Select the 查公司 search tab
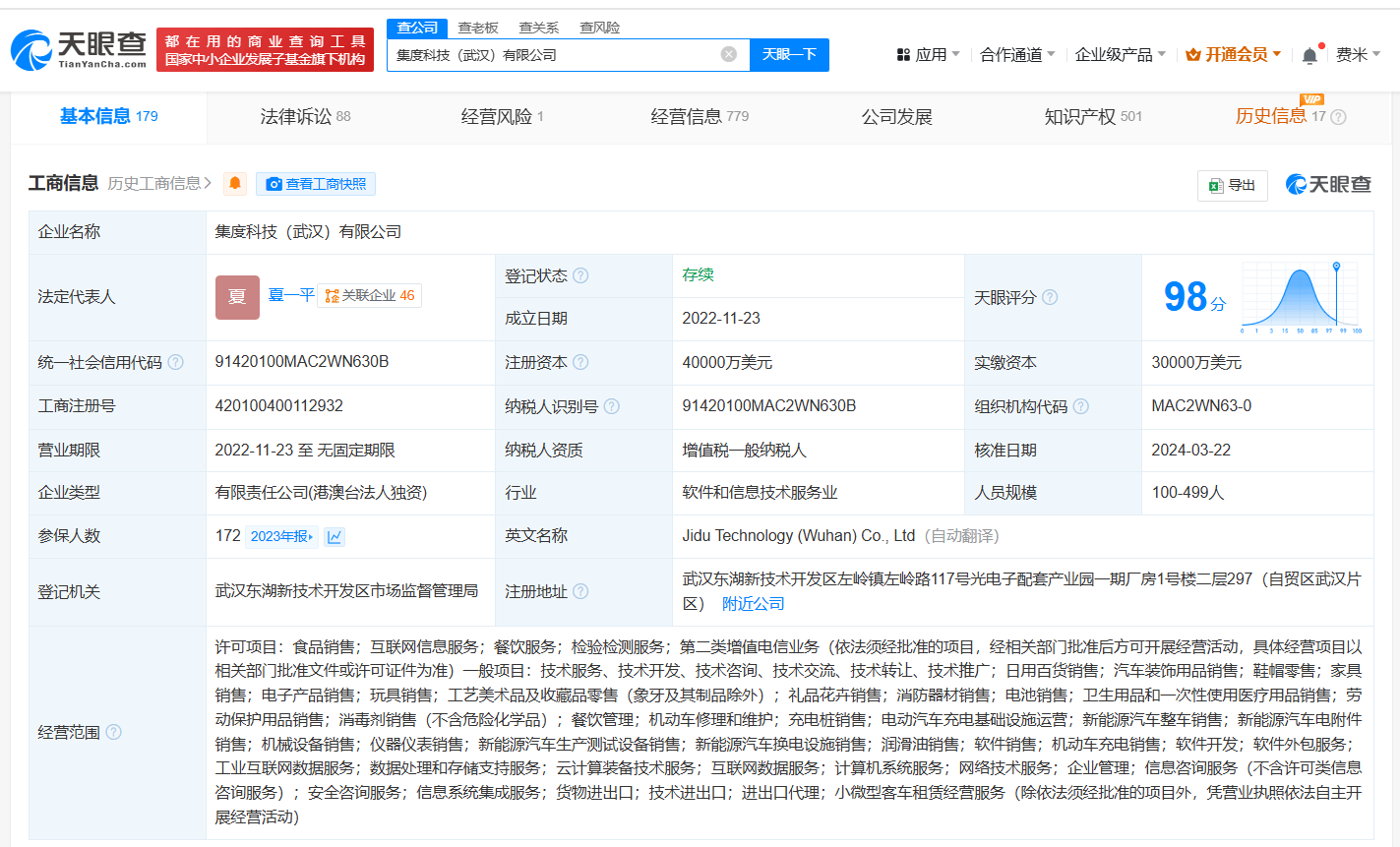Viewport: 1400px width, 847px height. (x=417, y=28)
